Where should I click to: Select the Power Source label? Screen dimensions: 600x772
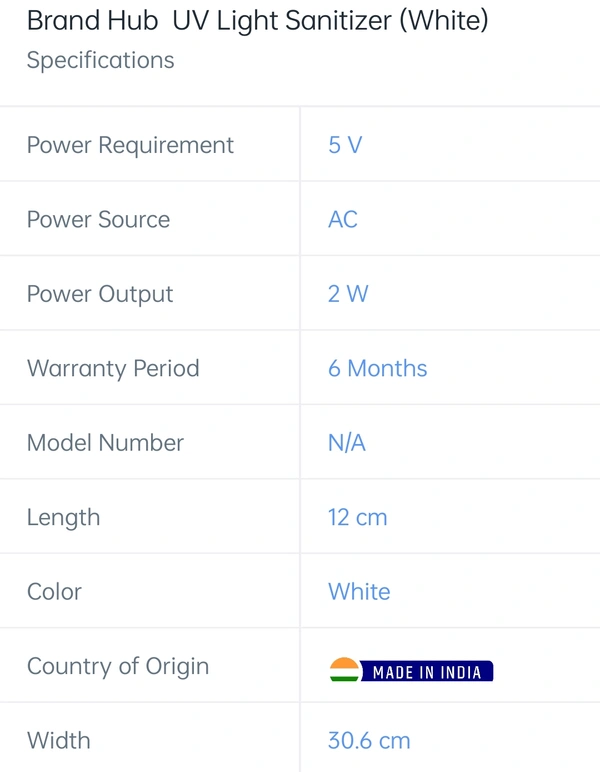98,220
